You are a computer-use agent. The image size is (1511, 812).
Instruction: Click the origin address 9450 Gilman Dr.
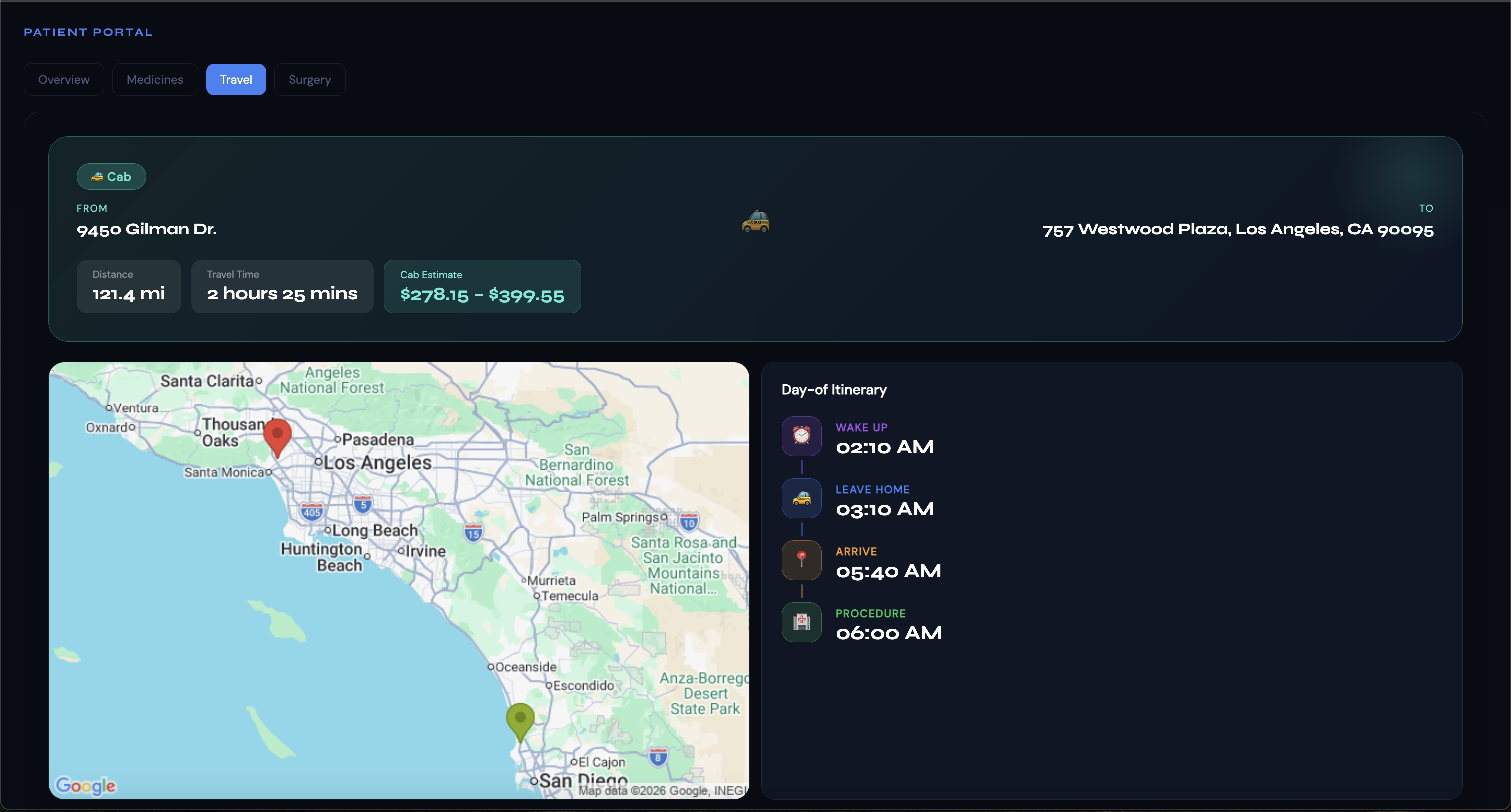[146, 229]
